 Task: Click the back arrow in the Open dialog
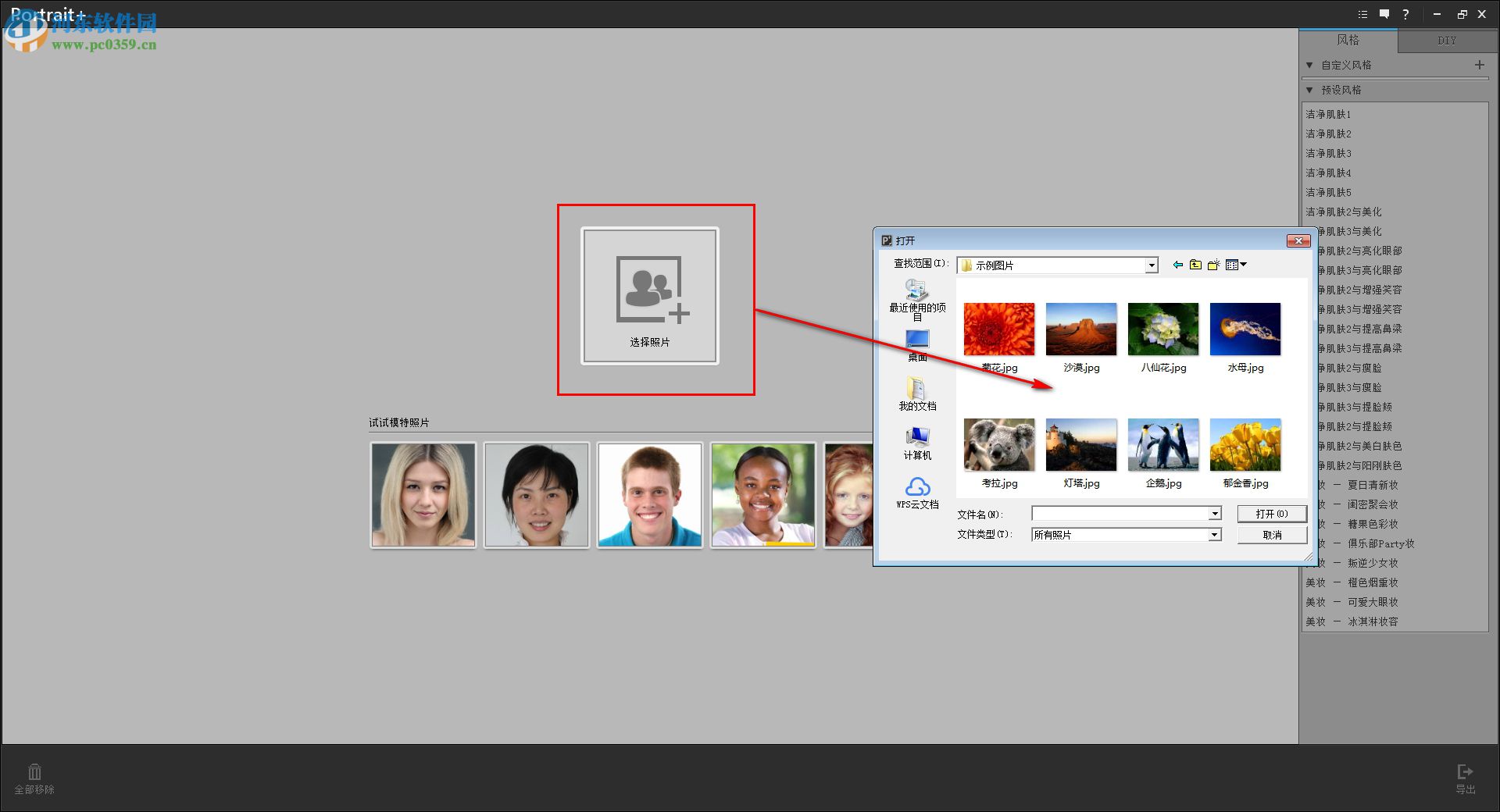tap(1179, 265)
